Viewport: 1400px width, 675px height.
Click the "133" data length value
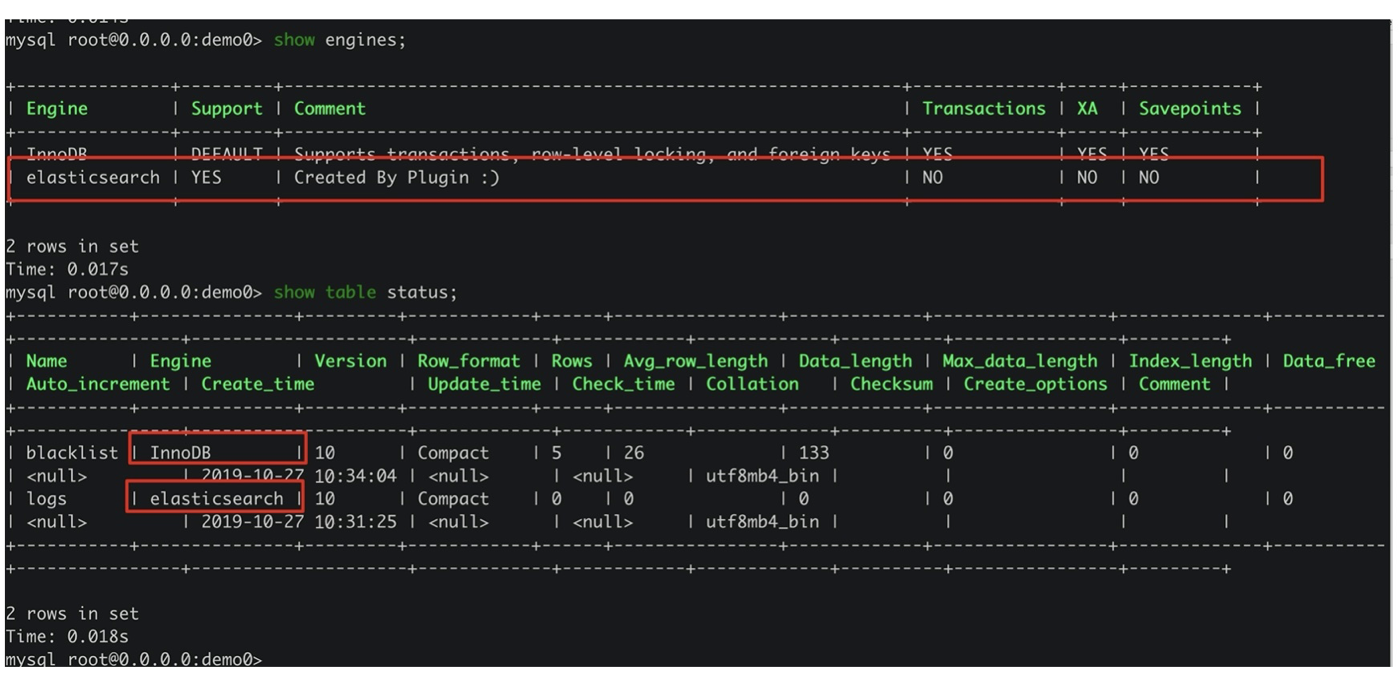point(814,453)
